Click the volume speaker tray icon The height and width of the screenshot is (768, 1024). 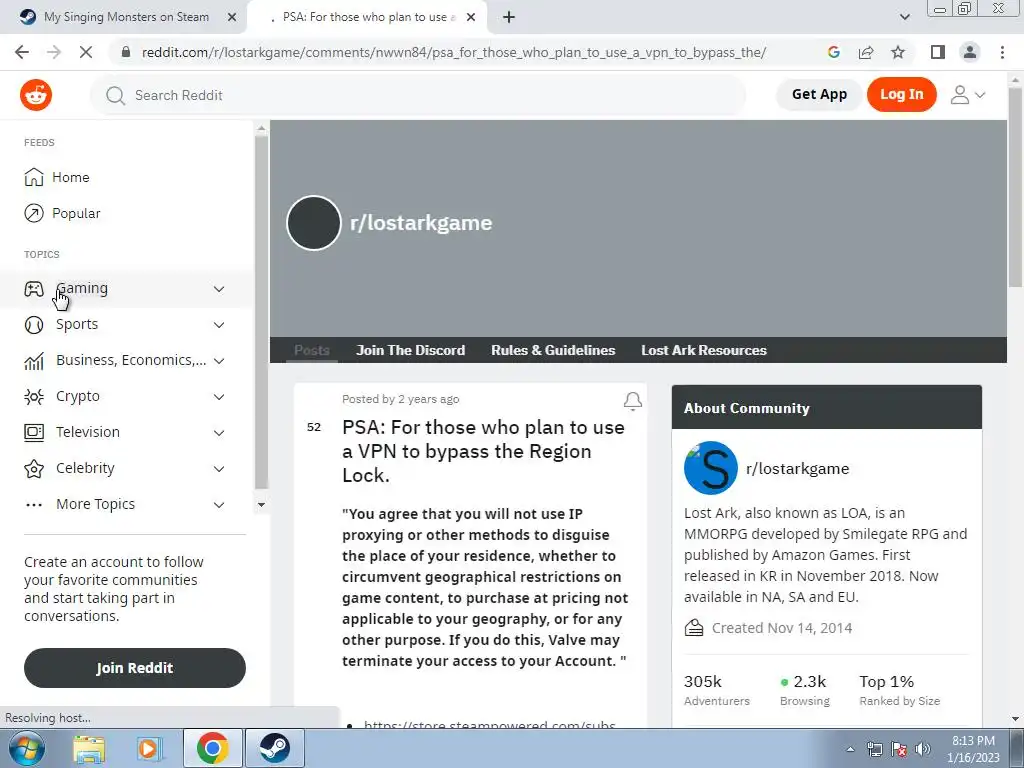point(922,749)
